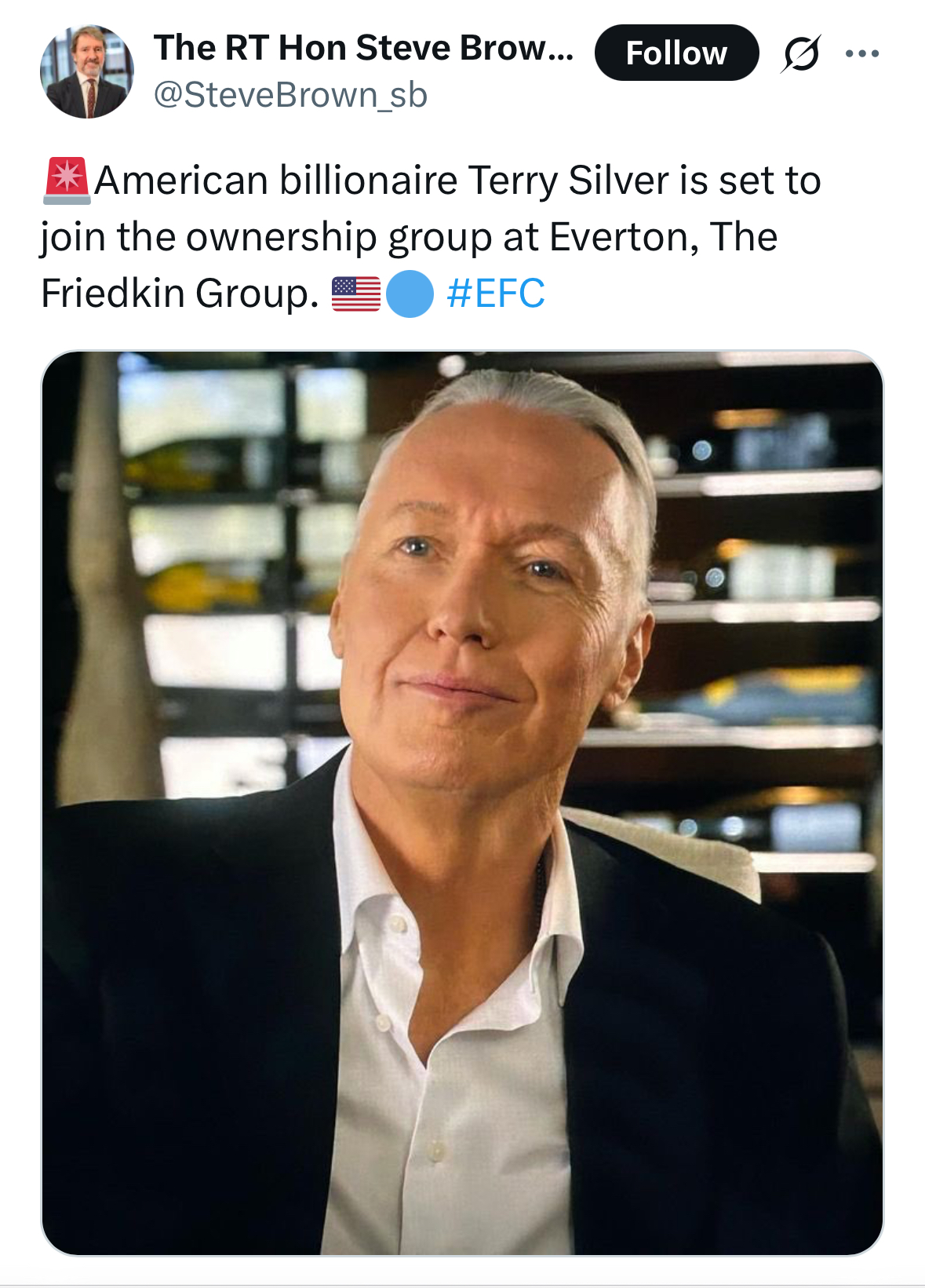Image resolution: width=925 pixels, height=1288 pixels.
Task: Open the three-dot more options menu
Action: click(x=862, y=53)
